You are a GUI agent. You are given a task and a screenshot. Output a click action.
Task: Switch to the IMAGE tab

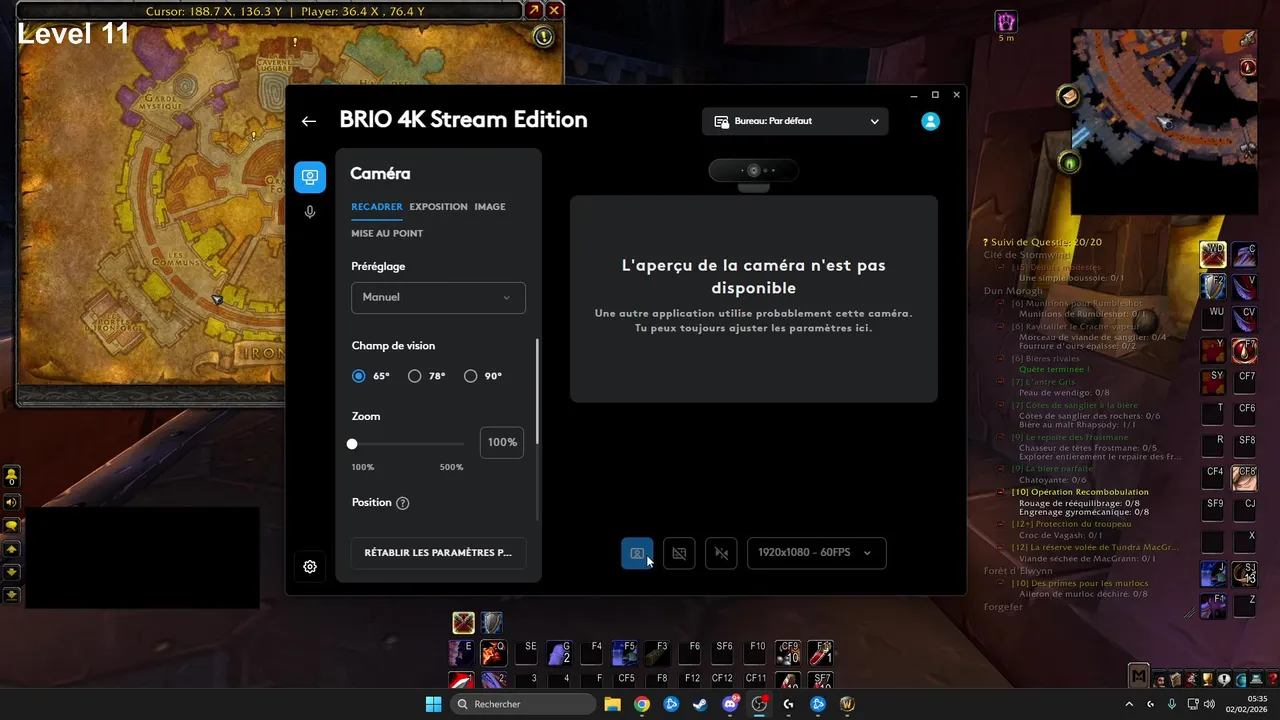click(490, 207)
